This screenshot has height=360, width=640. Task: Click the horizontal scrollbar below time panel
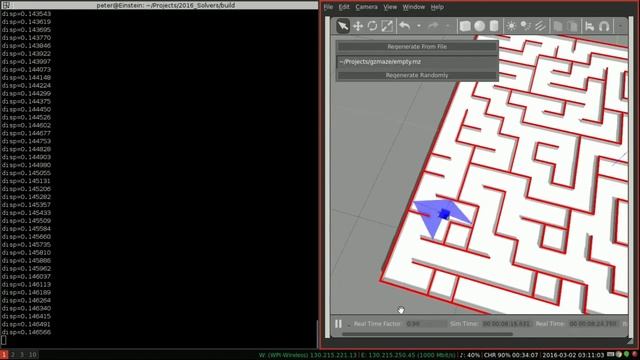[427, 334]
